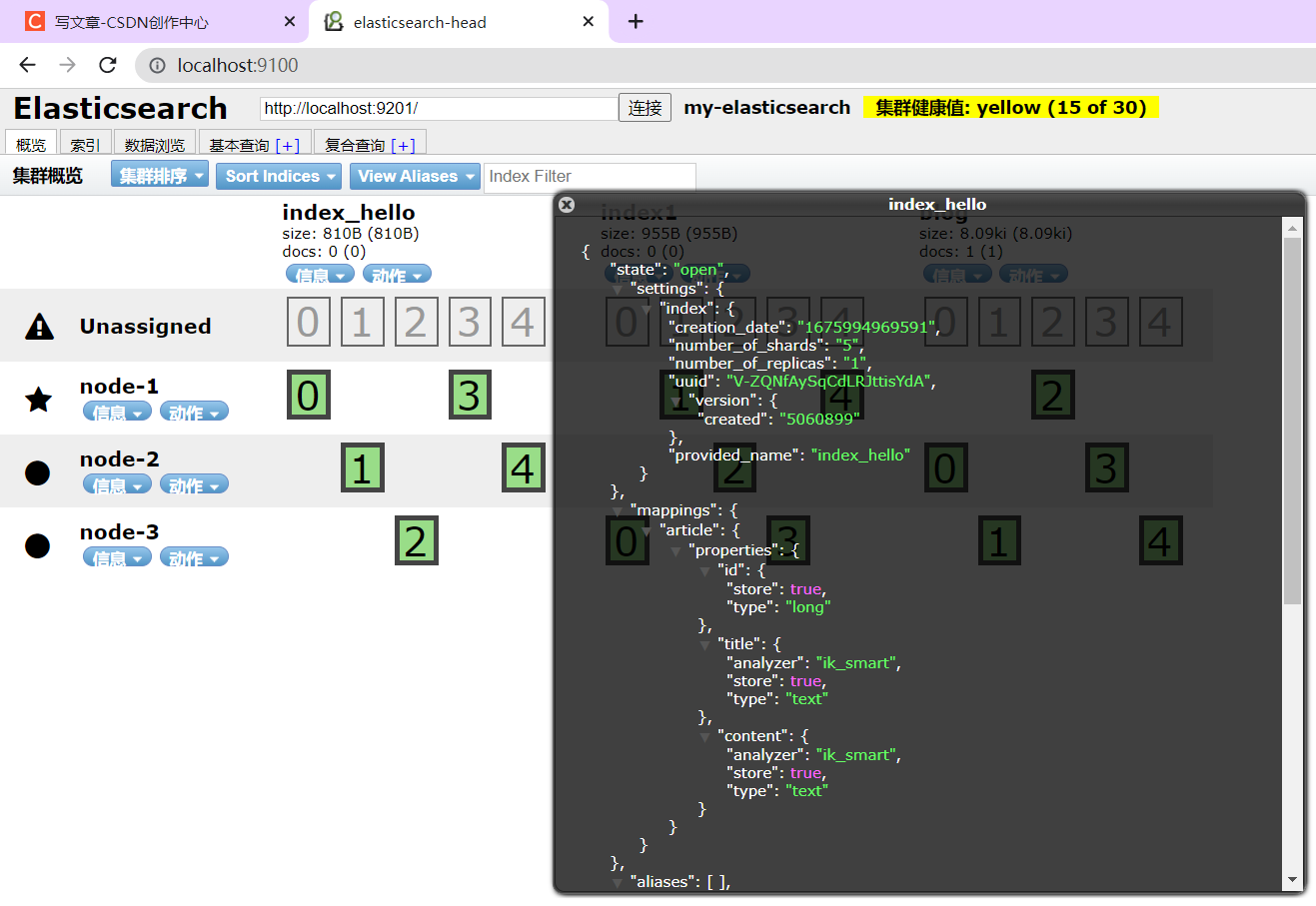Viewport: 1316px width, 906px height.
Task: Go back in browser history
Action: [27, 65]
